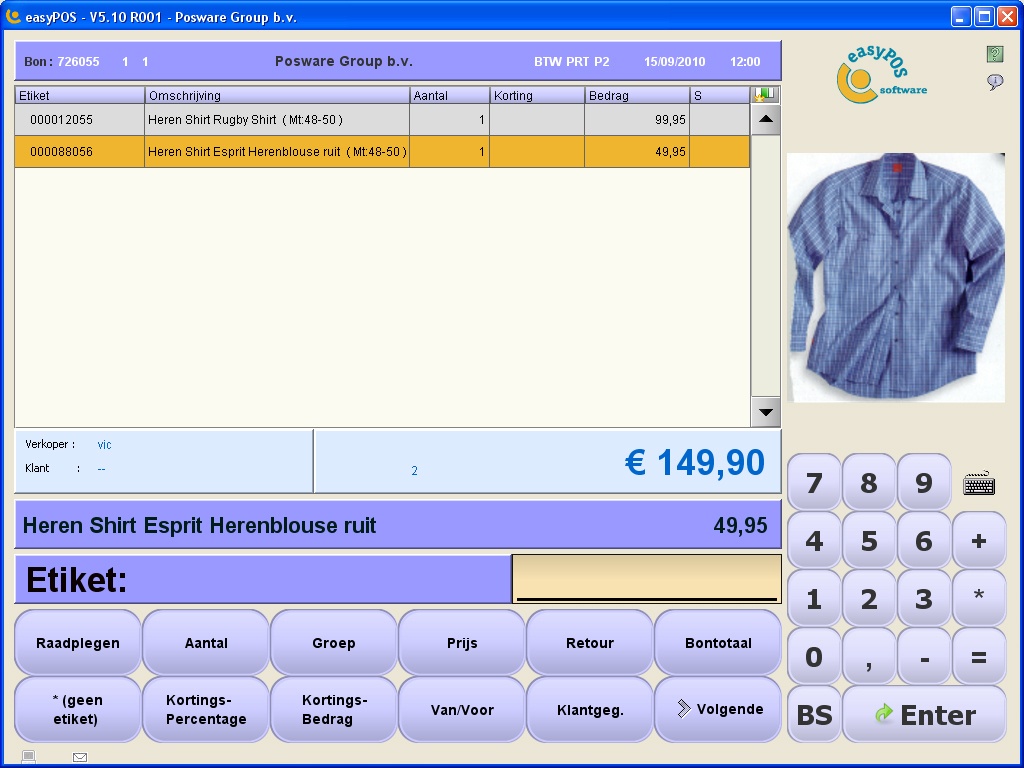Tap numpad key 5
The width and height of the screenshot is (1024, 768).
pos(869,541)
